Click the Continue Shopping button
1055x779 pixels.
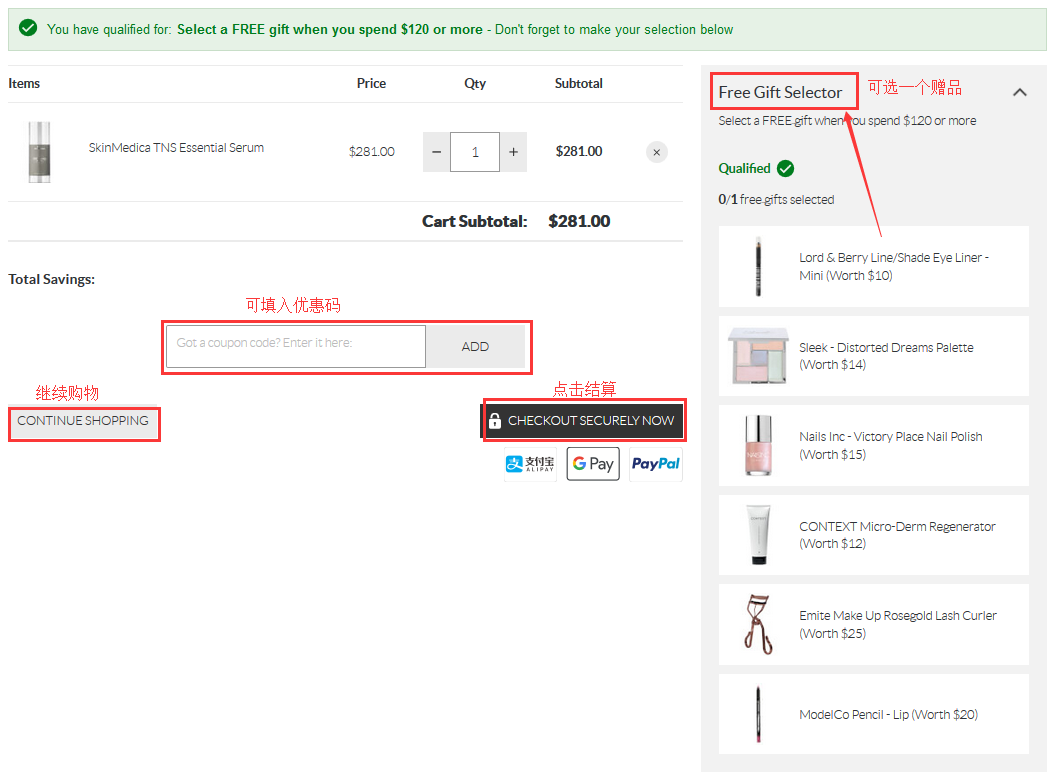(83, 422)
